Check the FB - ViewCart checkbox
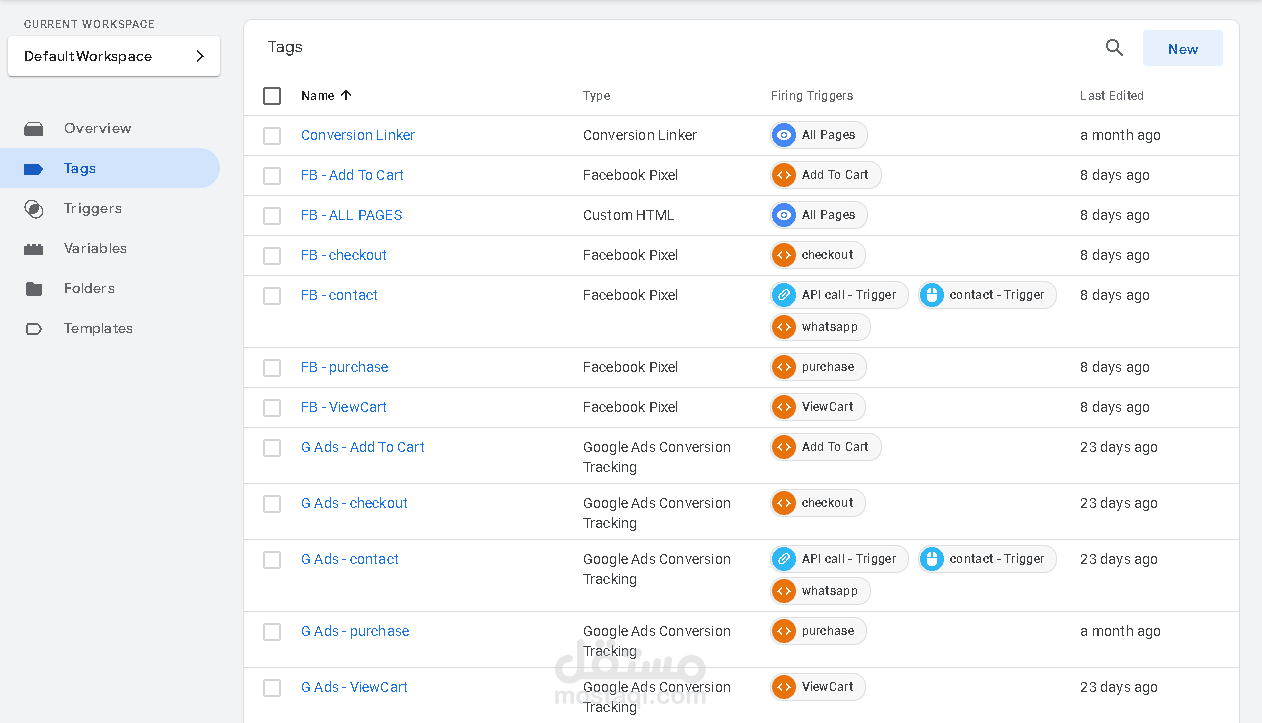Image resolution: width=1262 pixels, height=723 pixels. [x=272, y=408]
